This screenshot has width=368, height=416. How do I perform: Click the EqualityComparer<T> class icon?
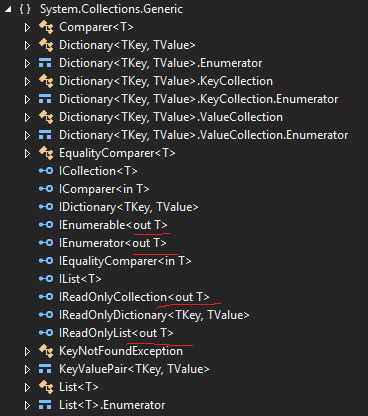click(46, 153)
